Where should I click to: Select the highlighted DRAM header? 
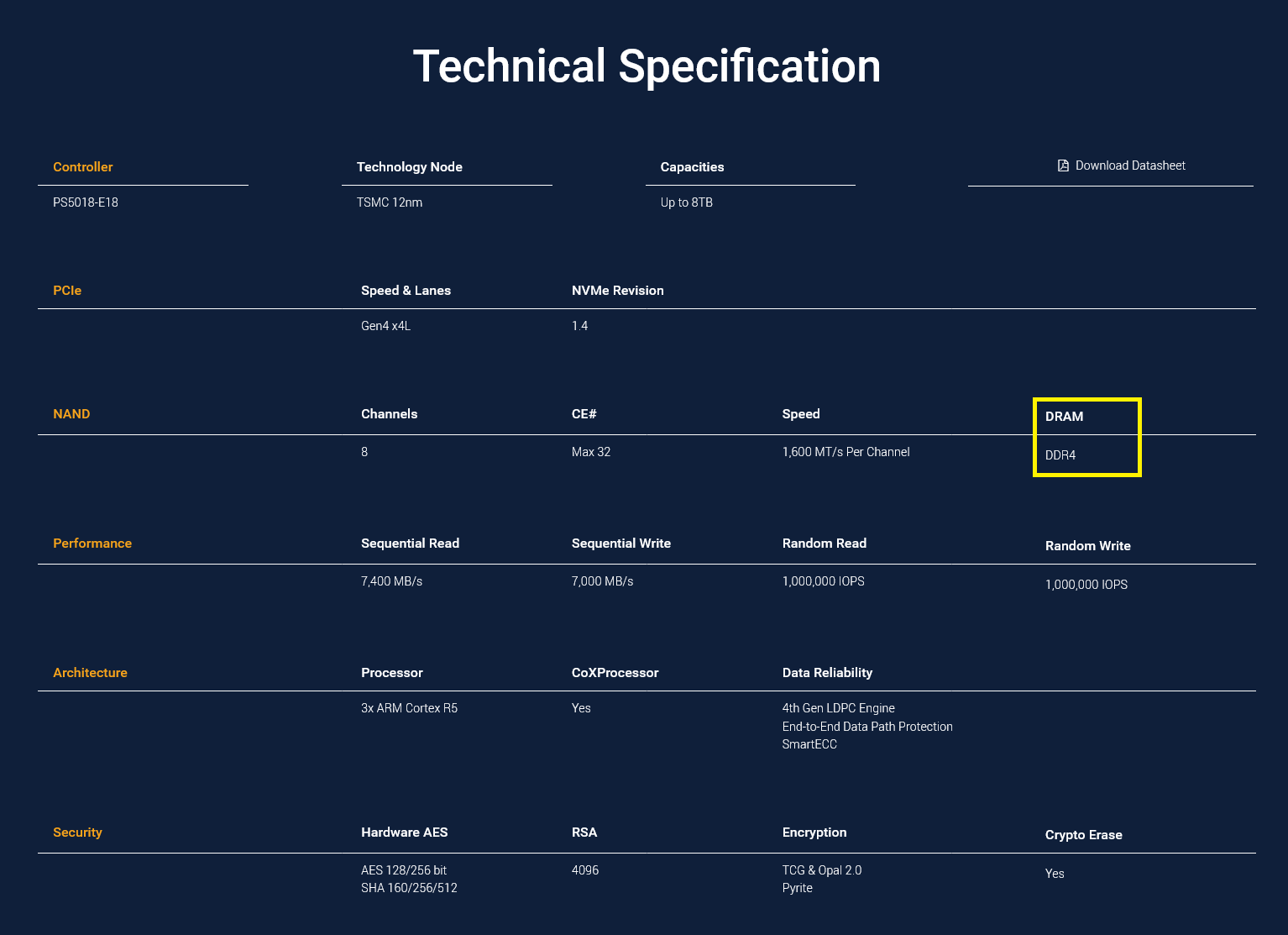[x=1065, y=417]
